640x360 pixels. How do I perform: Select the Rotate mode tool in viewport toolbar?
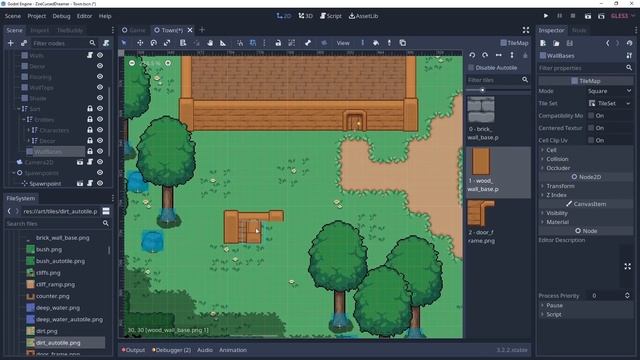pos(153,43)
